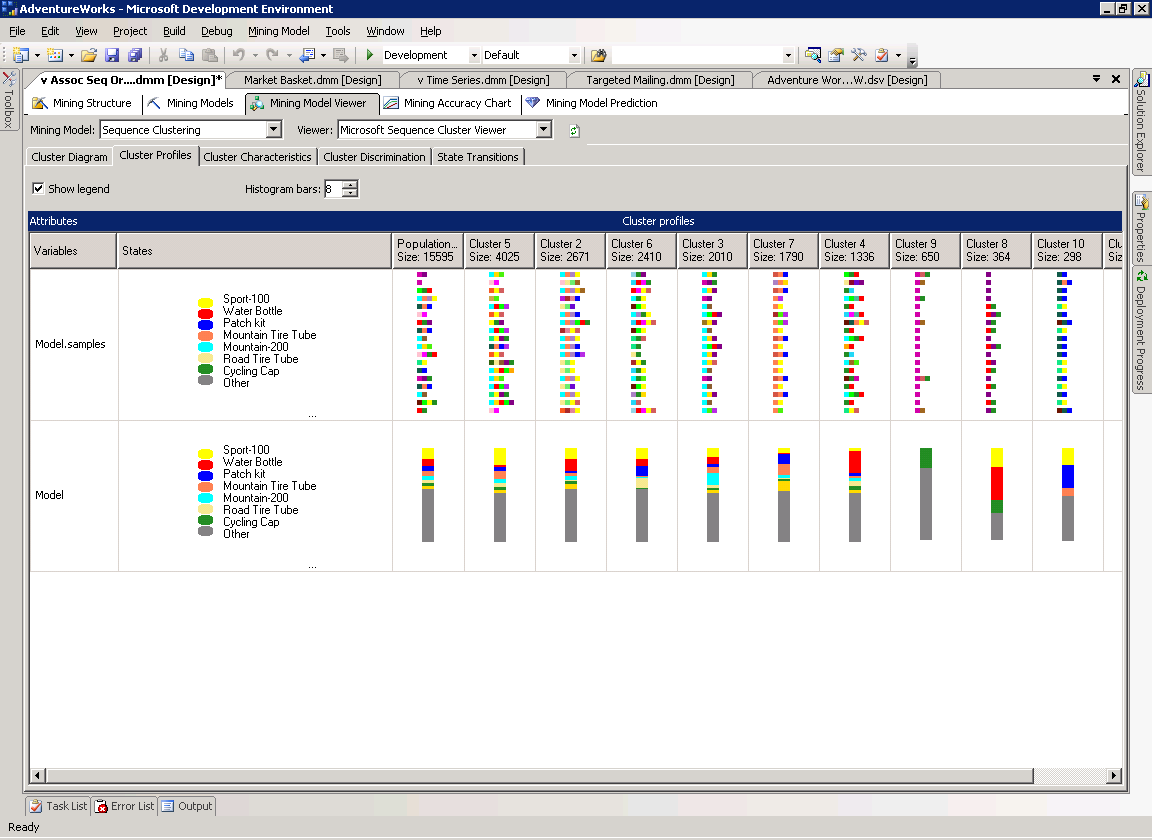Open the Debug menu
The width and height of the screenshot is (1152, 840).
[x=217, y=31]
